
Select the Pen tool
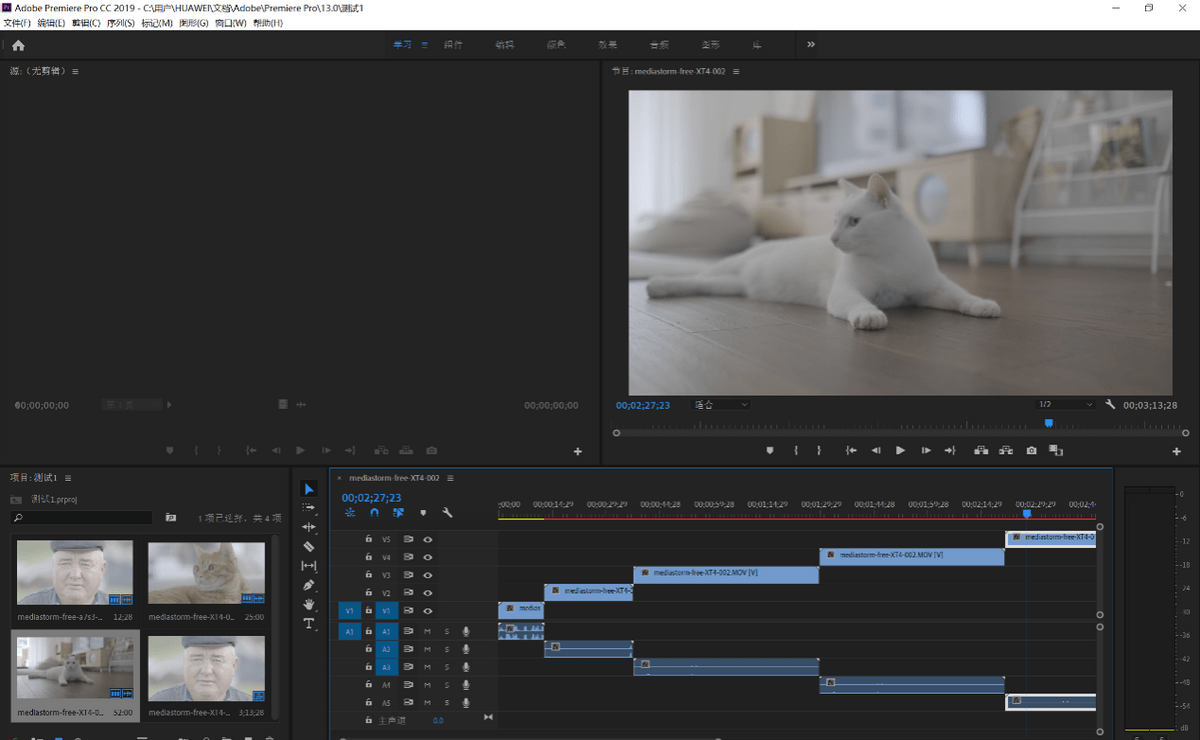click(x=309, y=585)
